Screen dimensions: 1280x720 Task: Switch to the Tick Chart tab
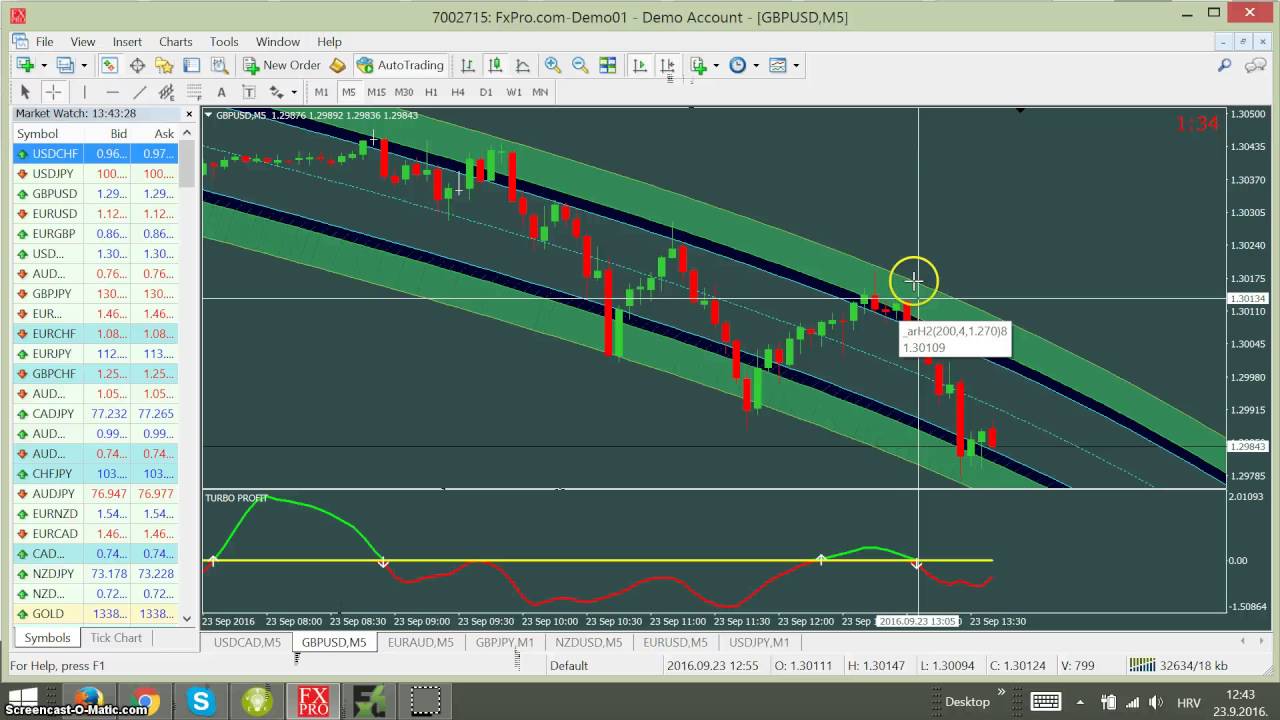116,638
